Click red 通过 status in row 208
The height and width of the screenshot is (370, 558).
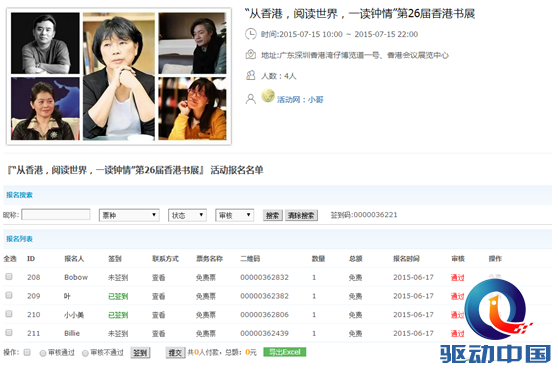(x=458, y=278)
